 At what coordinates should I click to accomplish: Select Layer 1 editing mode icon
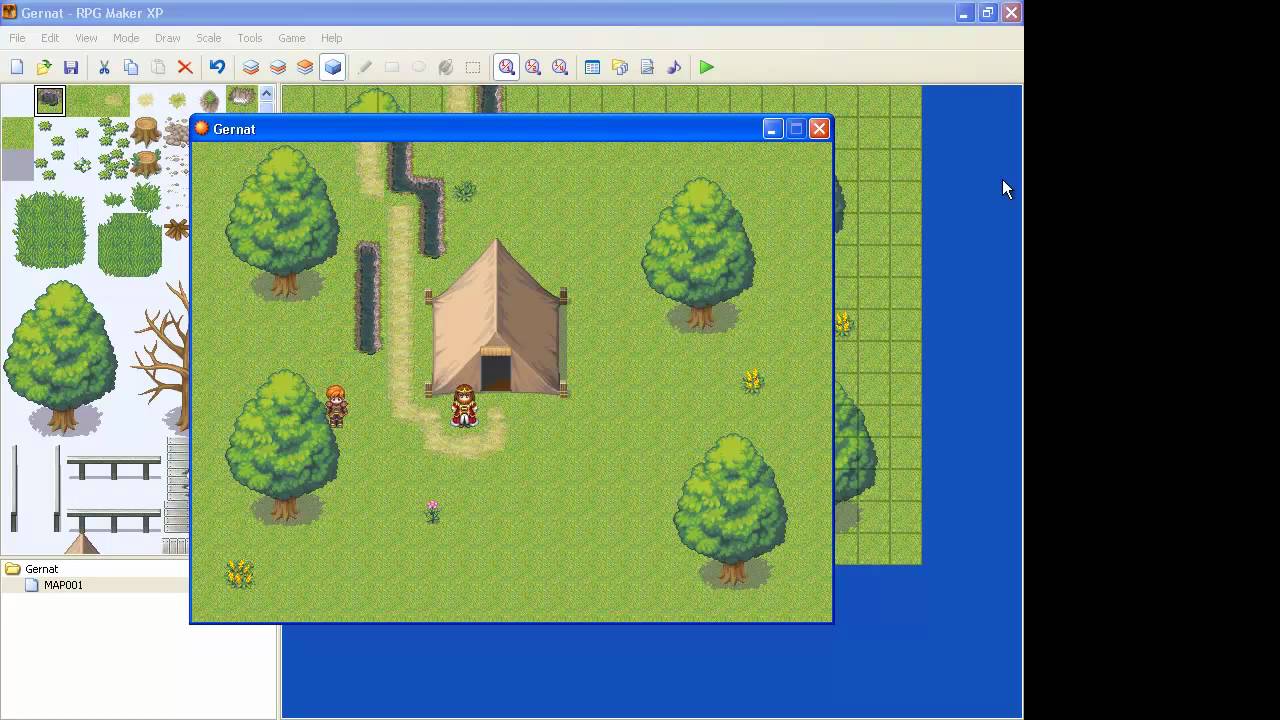251,67
